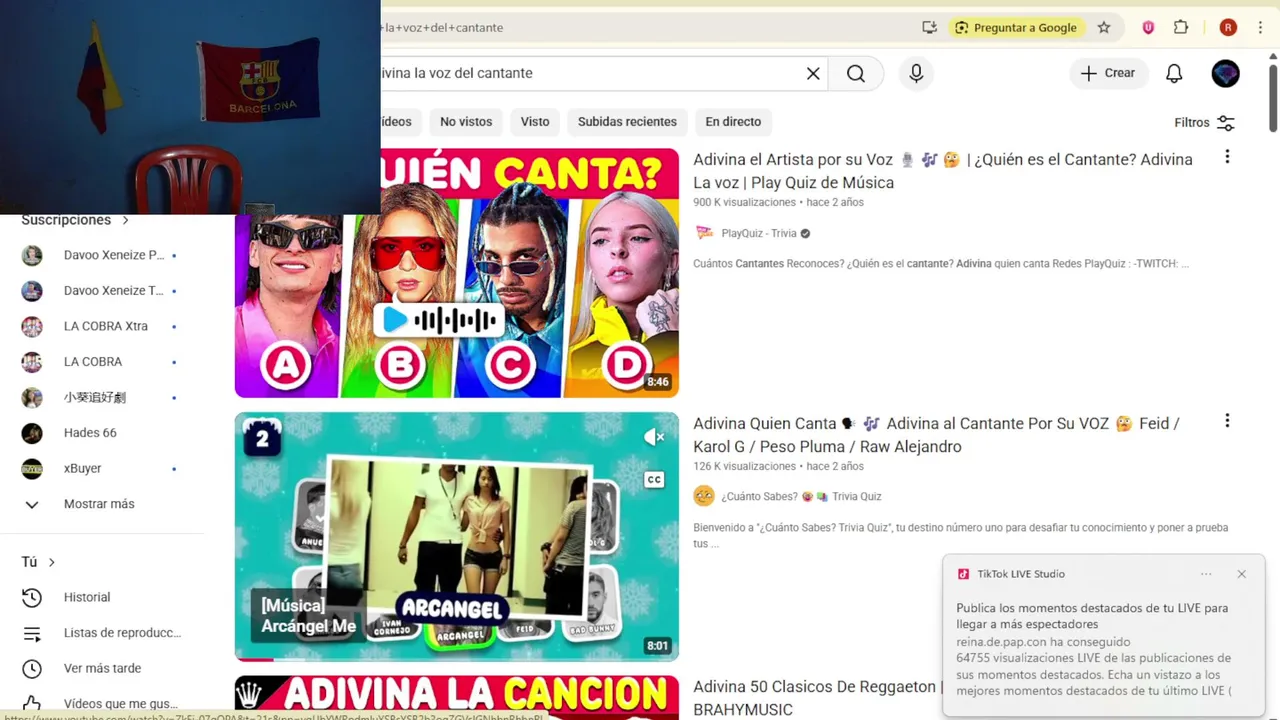Click ¿Cuánto Sabes? channel avatar icon
Screen dimensions: 1280x720
(x=704, y=496)
